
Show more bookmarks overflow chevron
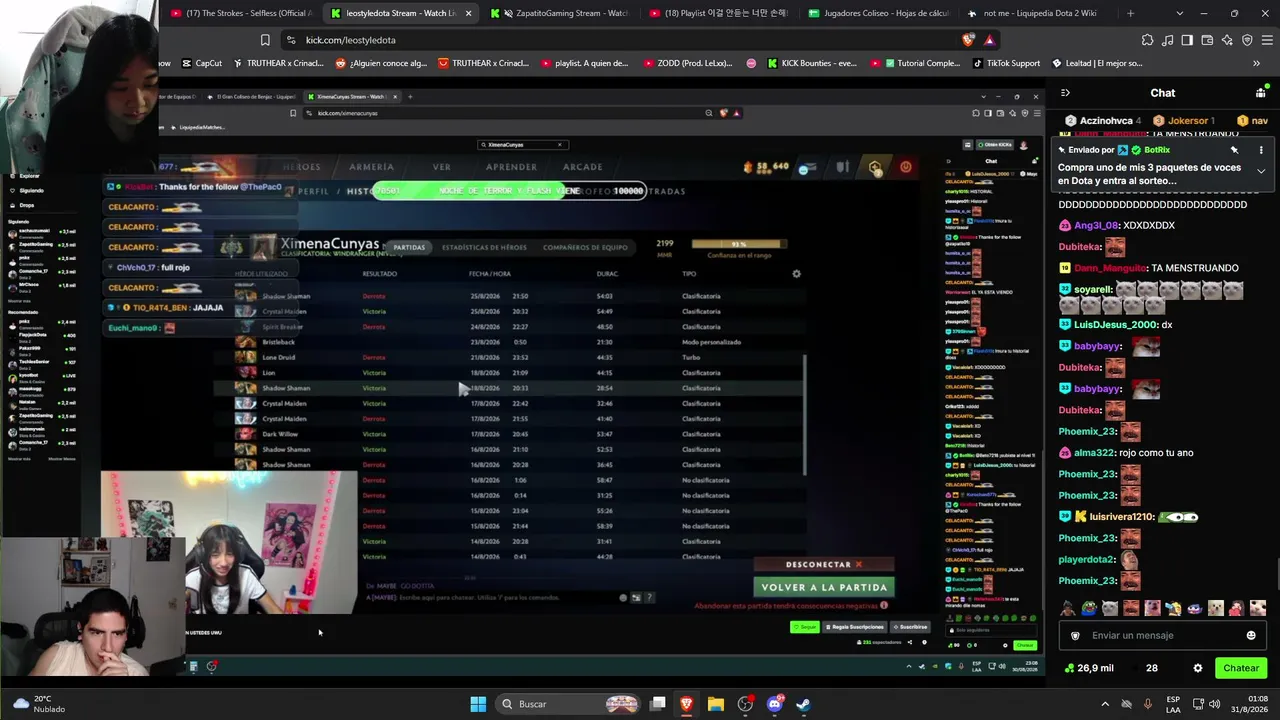[x=1257, y=63]
